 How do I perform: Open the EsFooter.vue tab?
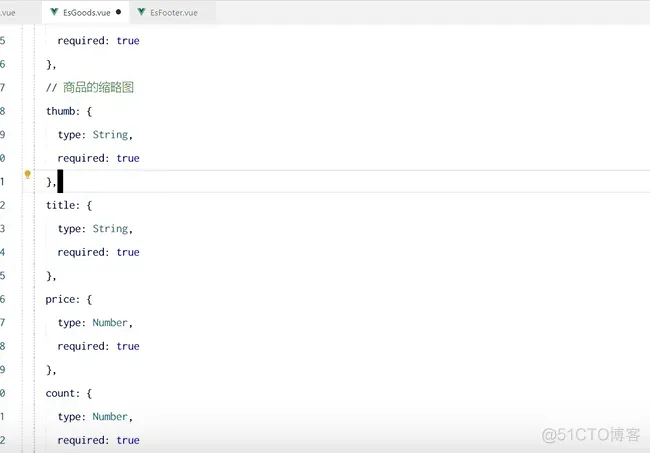coord(173,12)
